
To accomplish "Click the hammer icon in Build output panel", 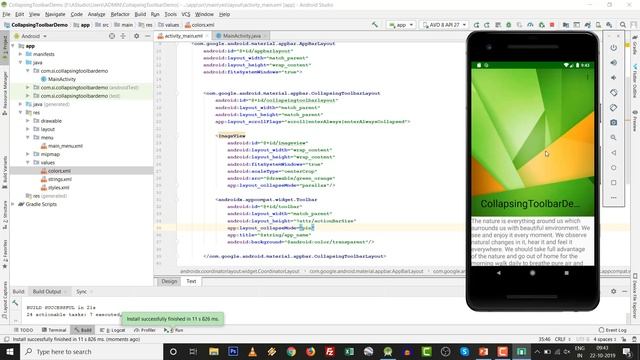I will (15, 302).
